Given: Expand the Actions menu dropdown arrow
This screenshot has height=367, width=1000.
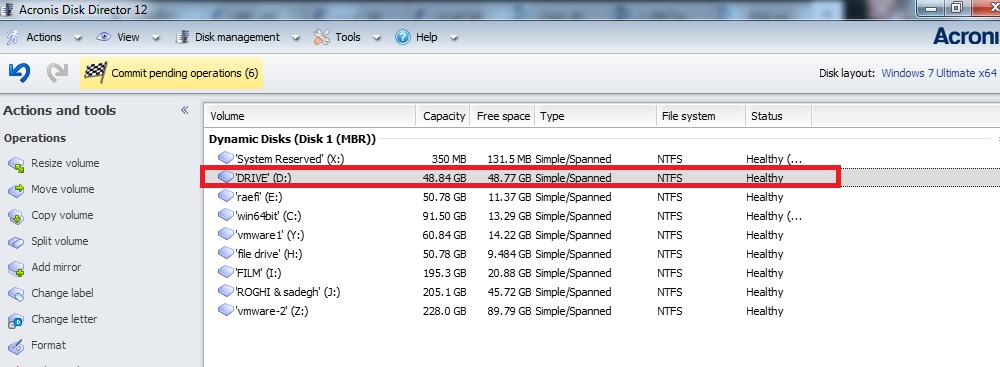Looking at the screenshot, I should point(78,38).
